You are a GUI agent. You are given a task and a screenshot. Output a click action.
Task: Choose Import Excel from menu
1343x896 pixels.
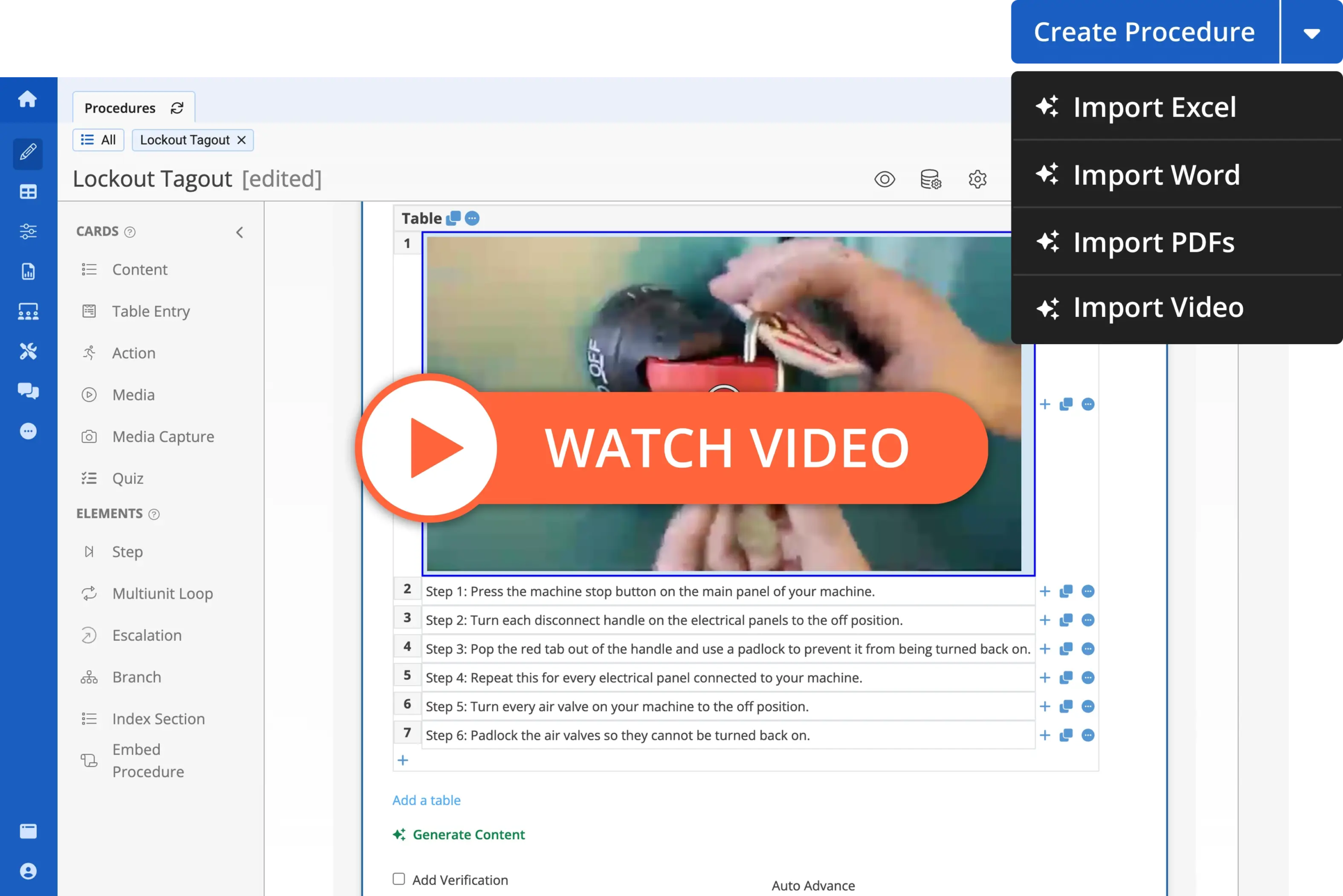[1177, 107]
